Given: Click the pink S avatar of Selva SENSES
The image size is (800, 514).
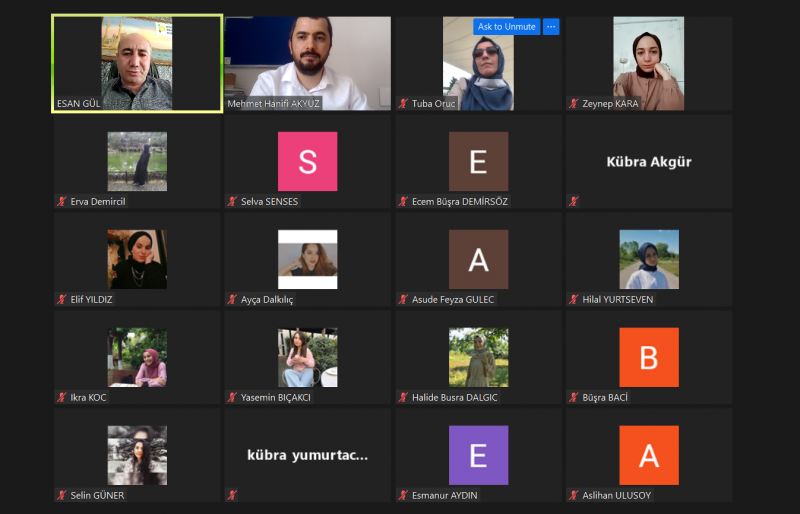Looking at the screenshot, I should (x=307, y=161).
